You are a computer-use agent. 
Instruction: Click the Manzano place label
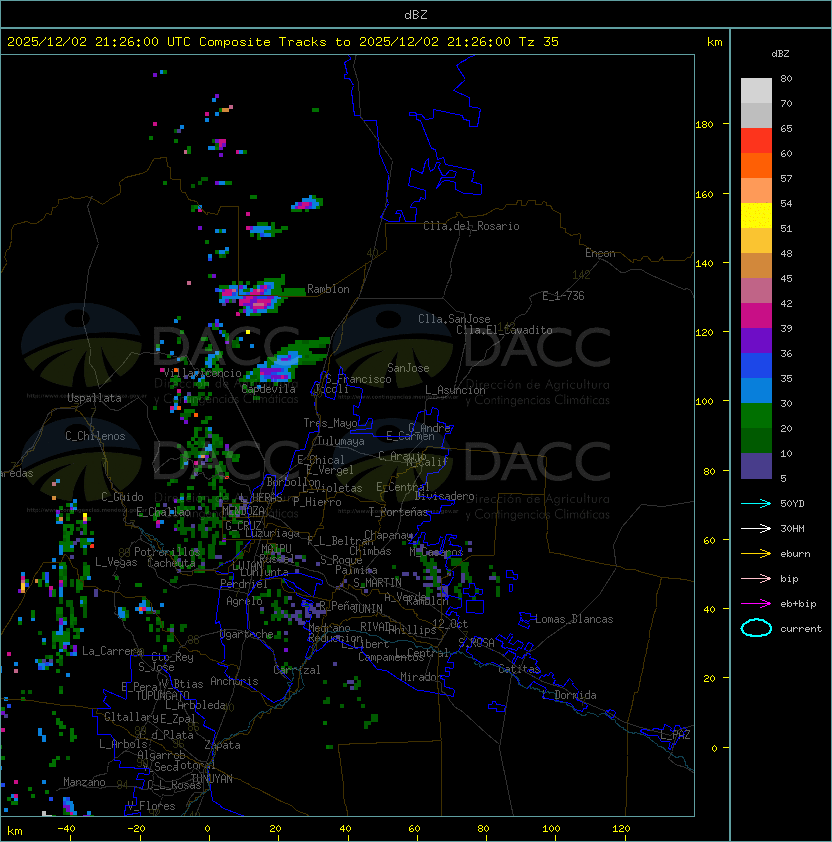click(x=84, y=782)
